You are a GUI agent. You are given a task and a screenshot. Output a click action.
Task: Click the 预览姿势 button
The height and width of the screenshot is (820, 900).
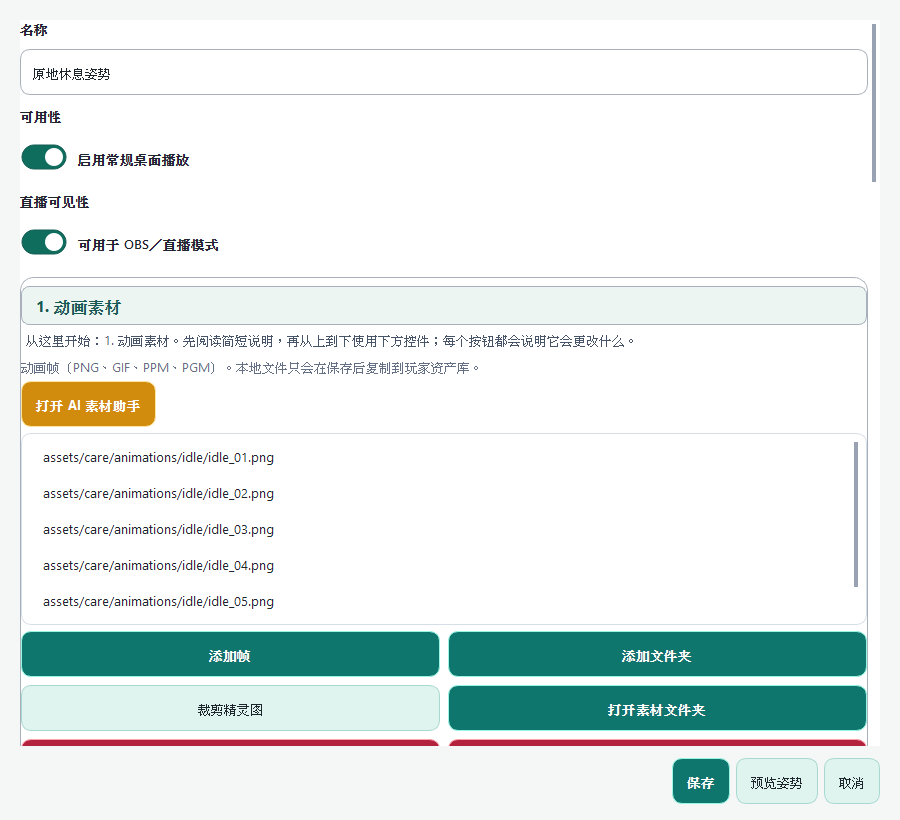tap(777, 782)
